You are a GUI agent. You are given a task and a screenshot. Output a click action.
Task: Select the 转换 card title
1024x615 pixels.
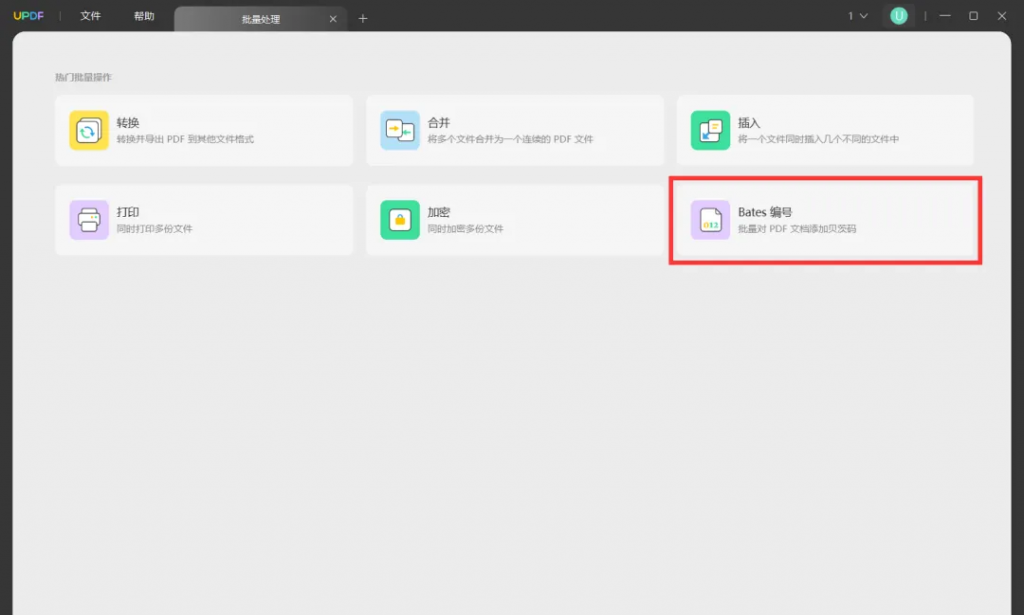tap(128, 122)
